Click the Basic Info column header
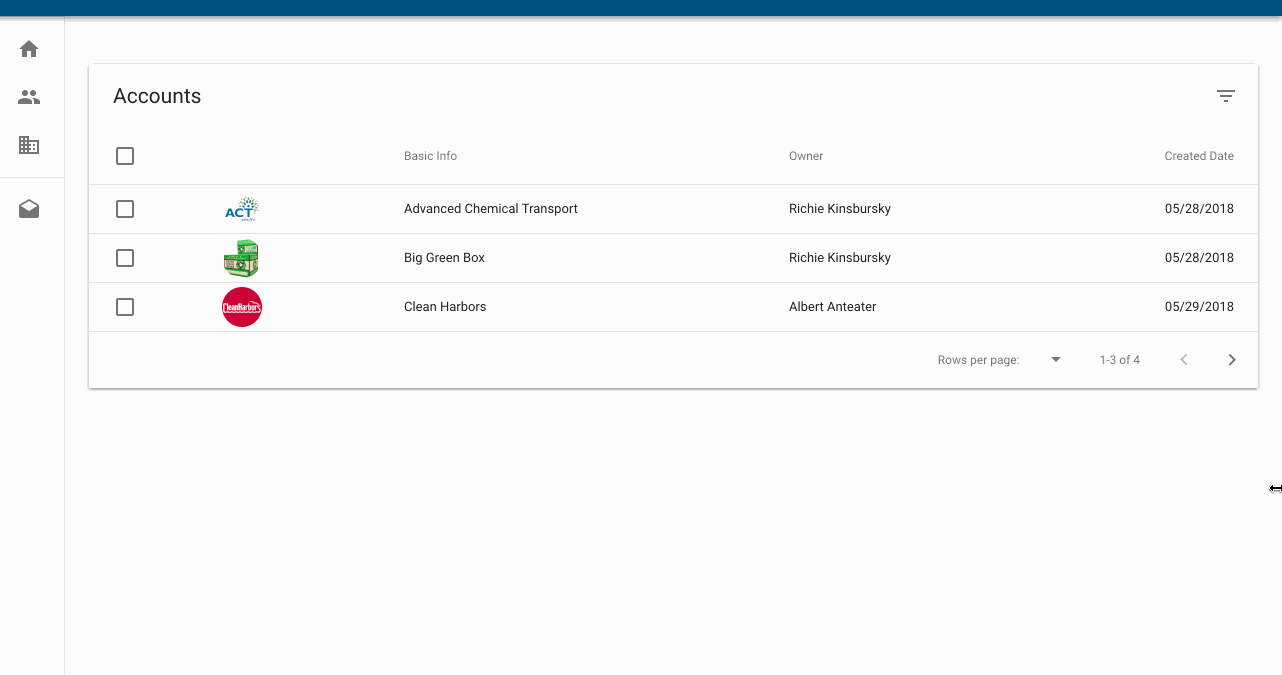 pos(430,156)
